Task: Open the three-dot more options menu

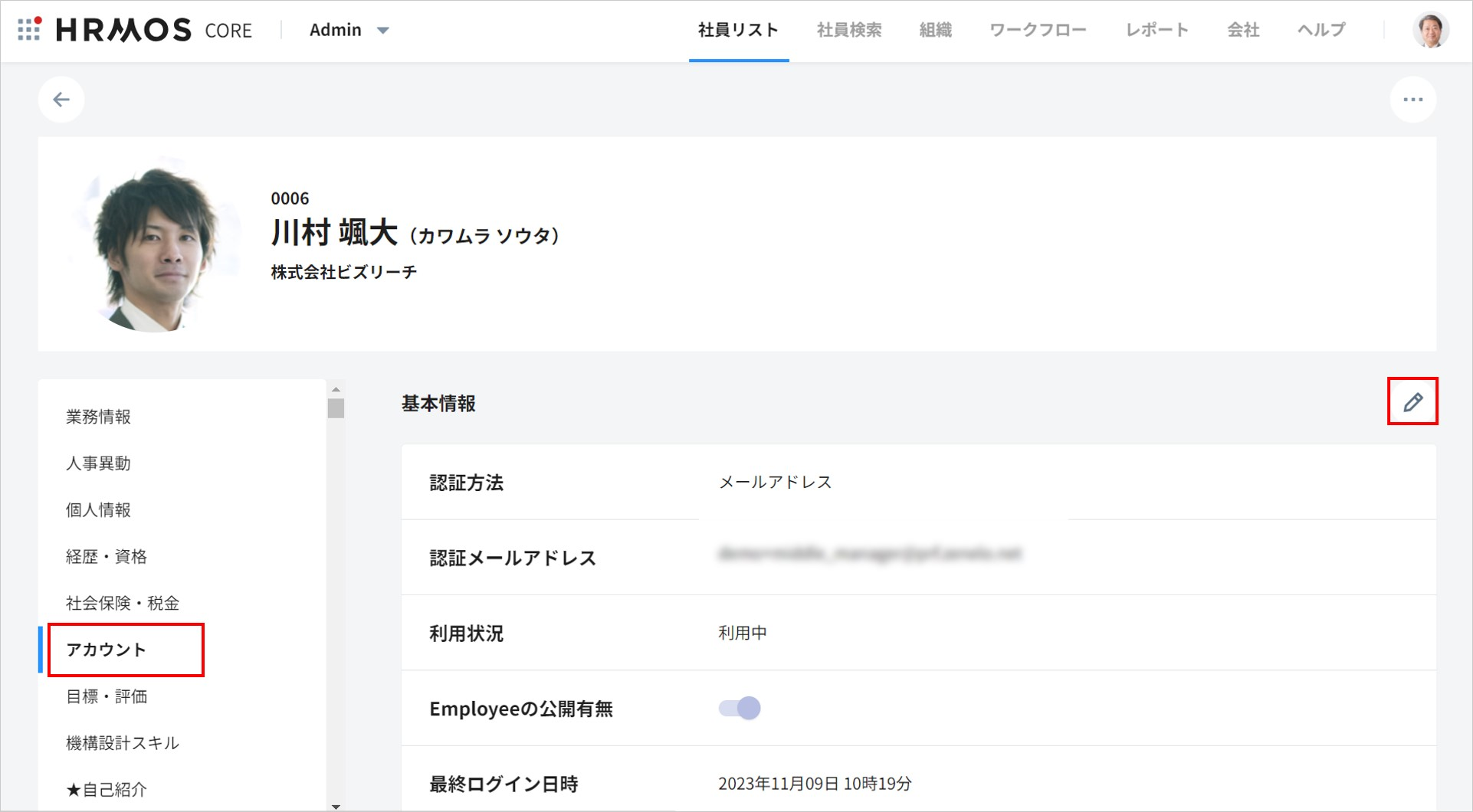Action: [1412, 100]
